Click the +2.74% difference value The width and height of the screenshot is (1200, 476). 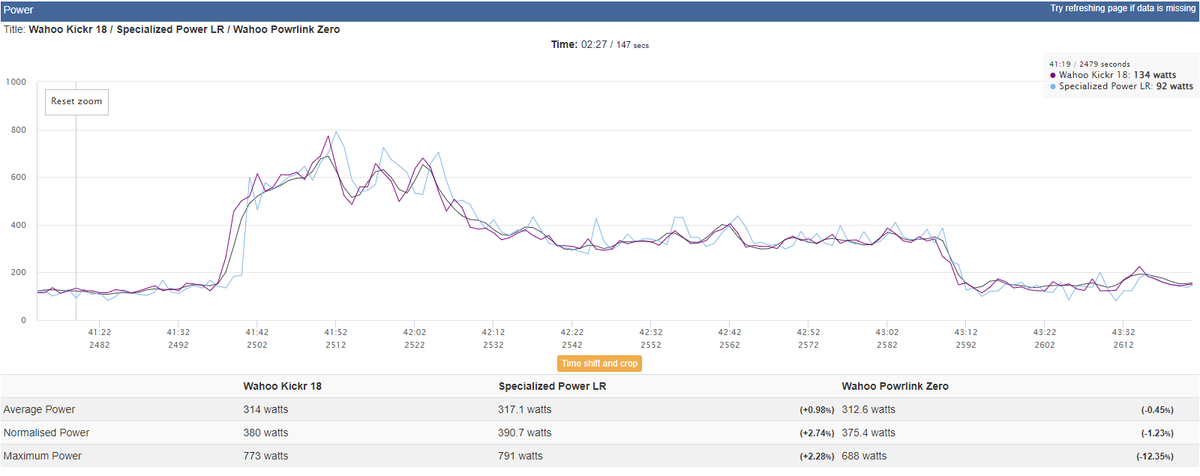pos(817,433)
